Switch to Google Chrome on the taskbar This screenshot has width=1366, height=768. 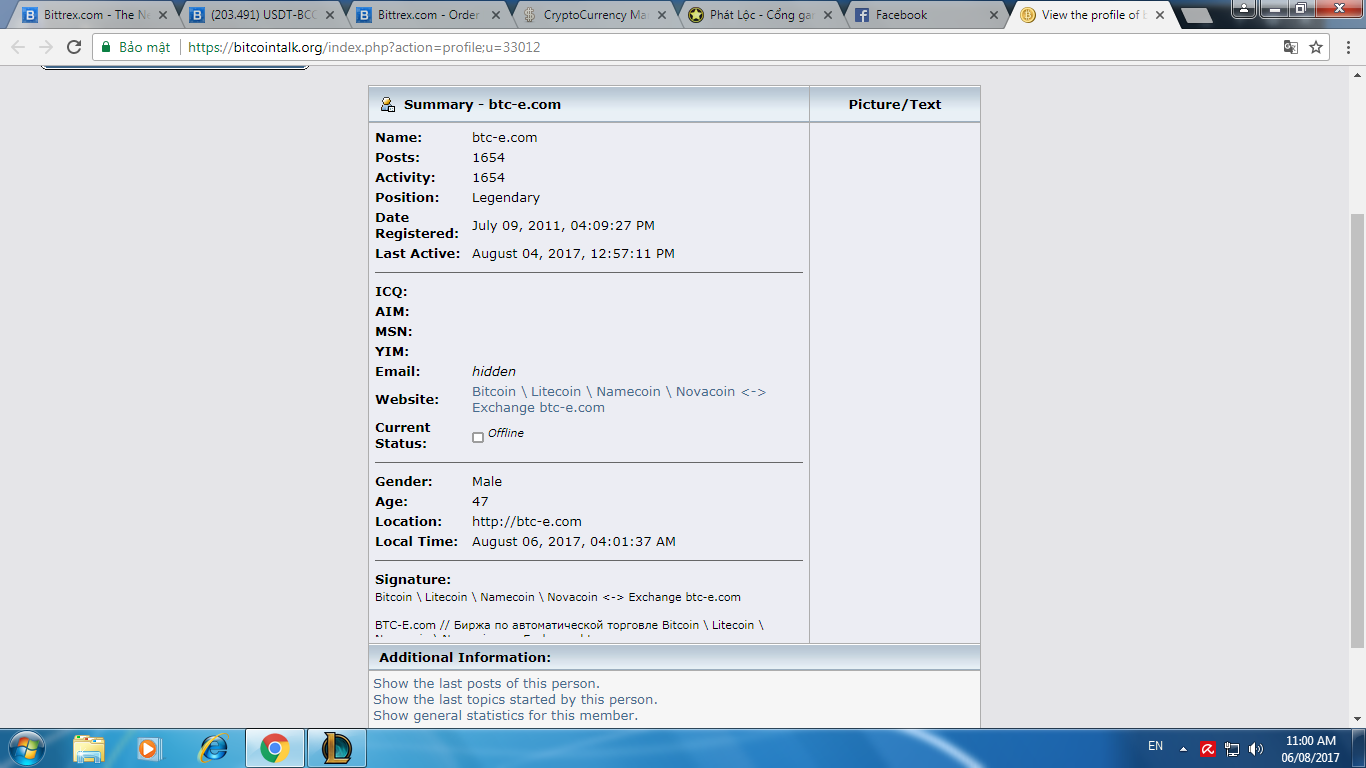tap(275, 748)
